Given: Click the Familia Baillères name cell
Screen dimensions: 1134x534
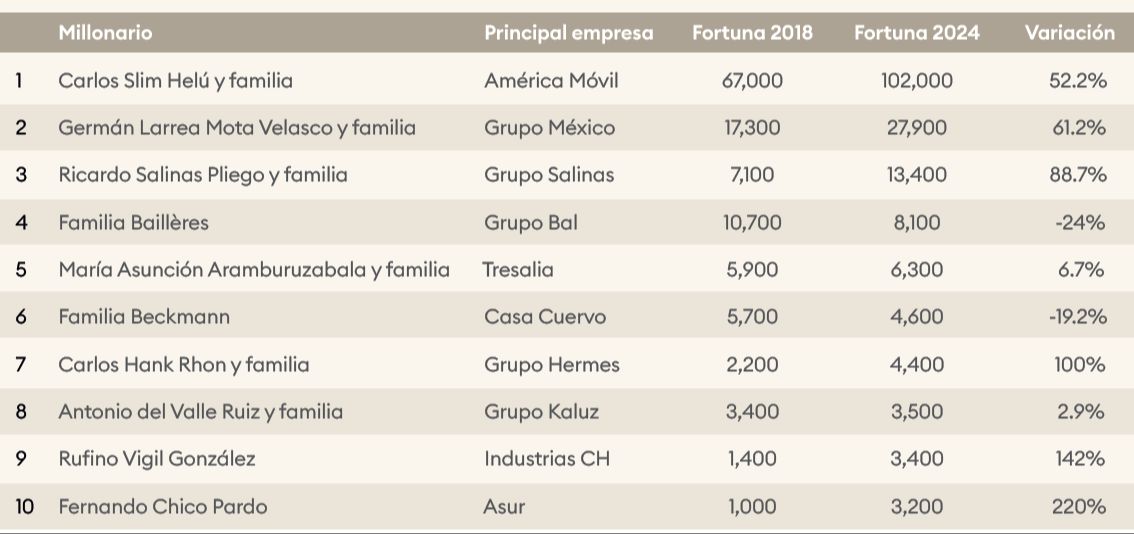Looking at the screenshot, I should tap(133, 222).
